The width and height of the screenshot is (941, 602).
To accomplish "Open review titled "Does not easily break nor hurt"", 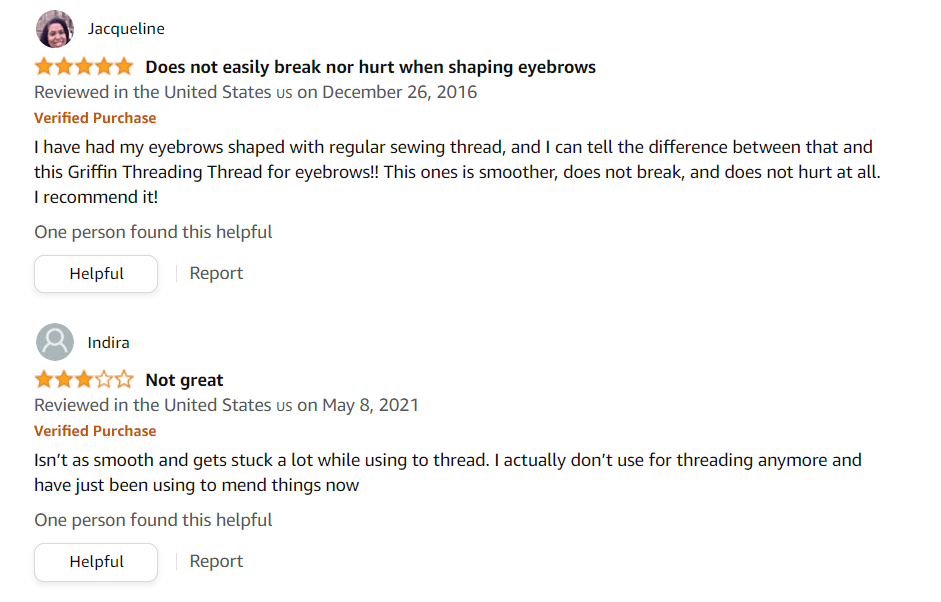I will click(370, 67).
